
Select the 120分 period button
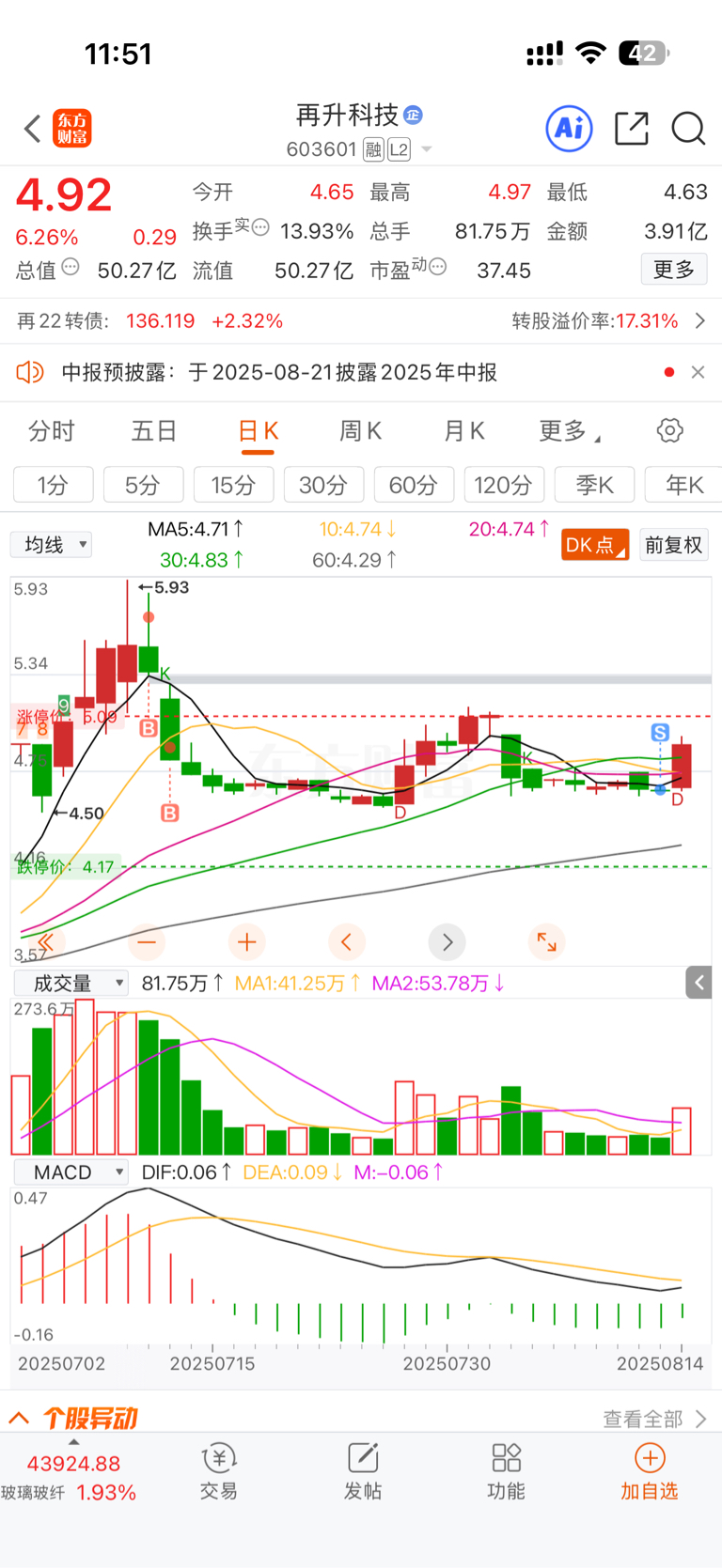(x=505, y=485)
